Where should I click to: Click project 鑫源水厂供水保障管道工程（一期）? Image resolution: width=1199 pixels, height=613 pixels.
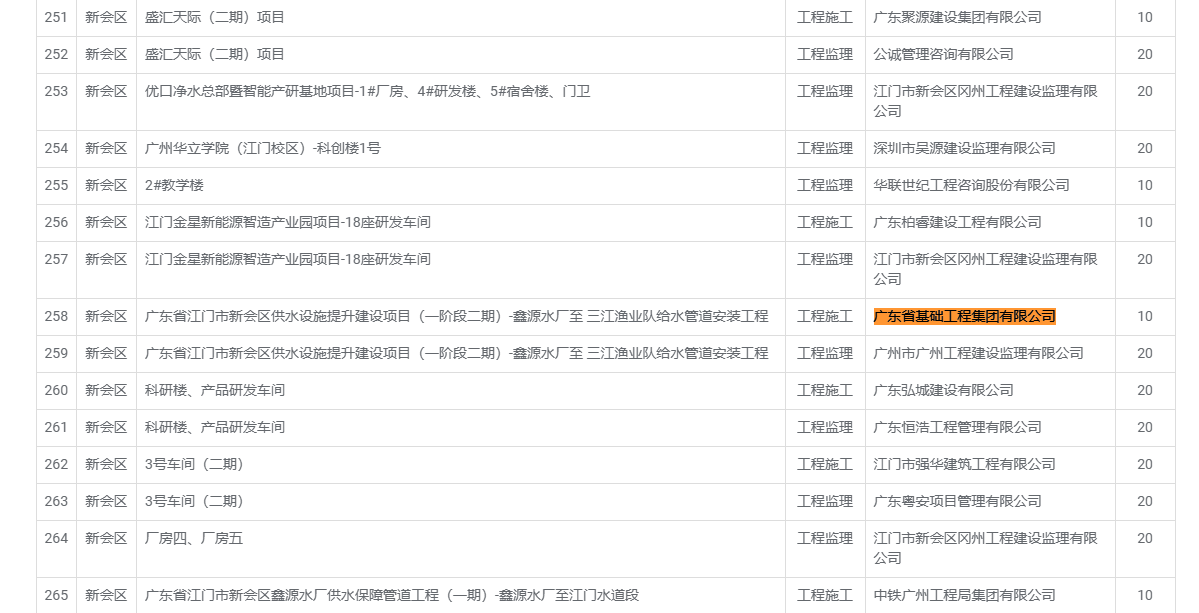392,595
